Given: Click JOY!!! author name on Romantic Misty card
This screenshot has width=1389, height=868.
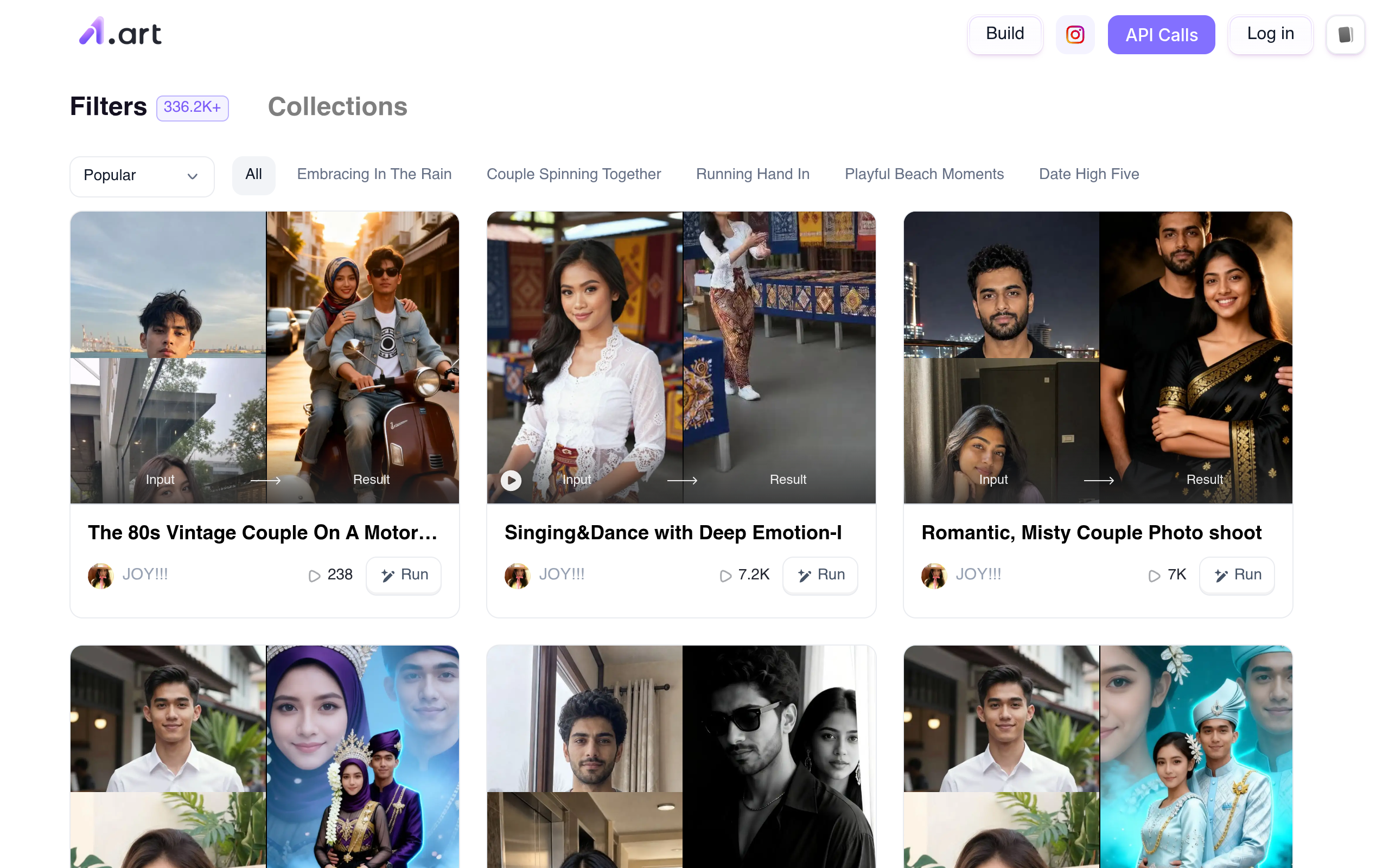Looking at the screenshot, I should pyautogui.click(x=979, y=575).
